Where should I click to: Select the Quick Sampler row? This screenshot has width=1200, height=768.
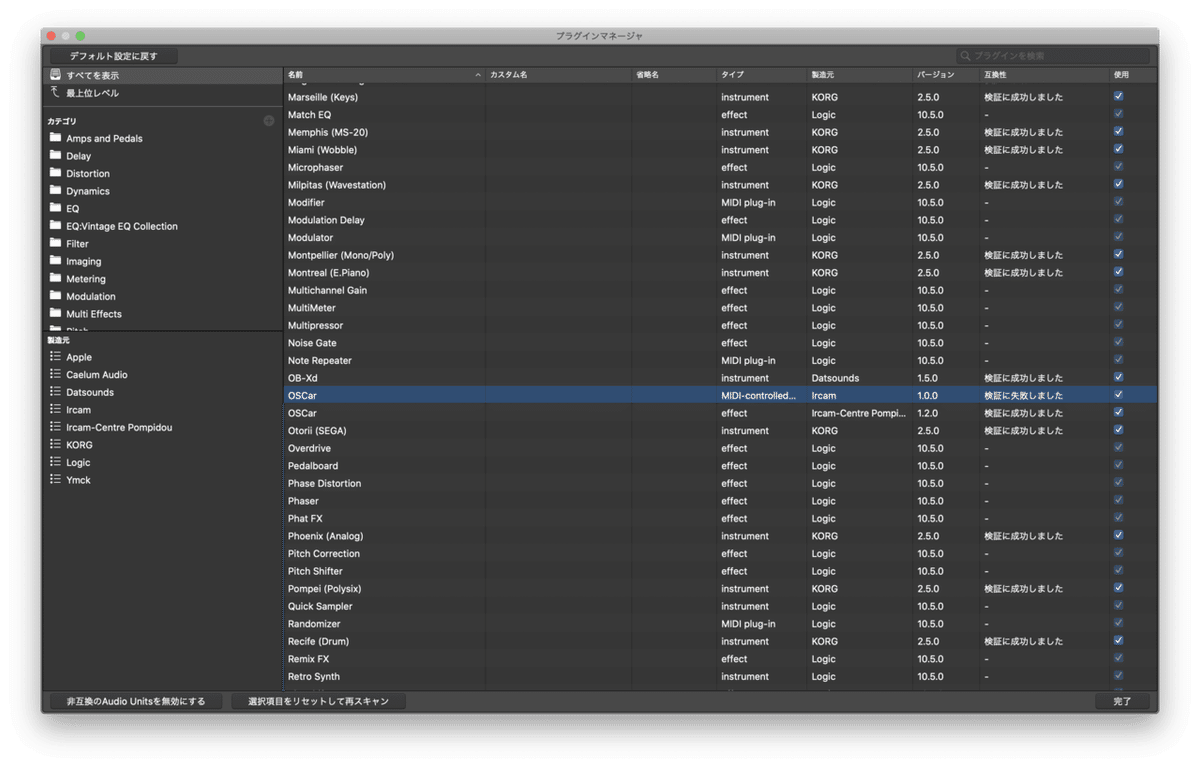click(x=720, y=606)
